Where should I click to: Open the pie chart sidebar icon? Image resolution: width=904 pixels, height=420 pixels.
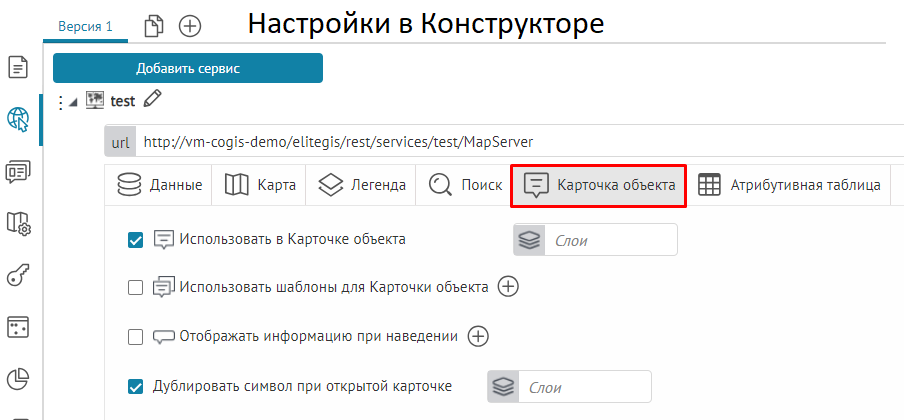click(18, 379)
